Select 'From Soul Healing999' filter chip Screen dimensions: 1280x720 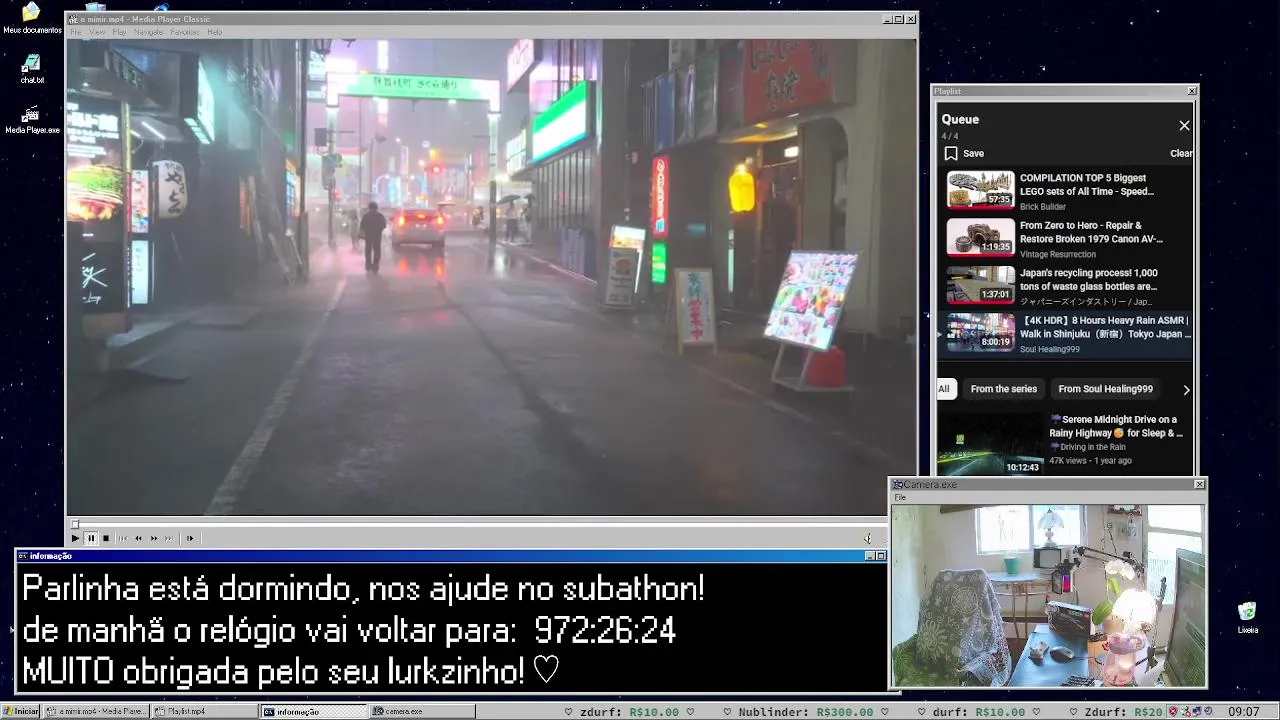1105,389
